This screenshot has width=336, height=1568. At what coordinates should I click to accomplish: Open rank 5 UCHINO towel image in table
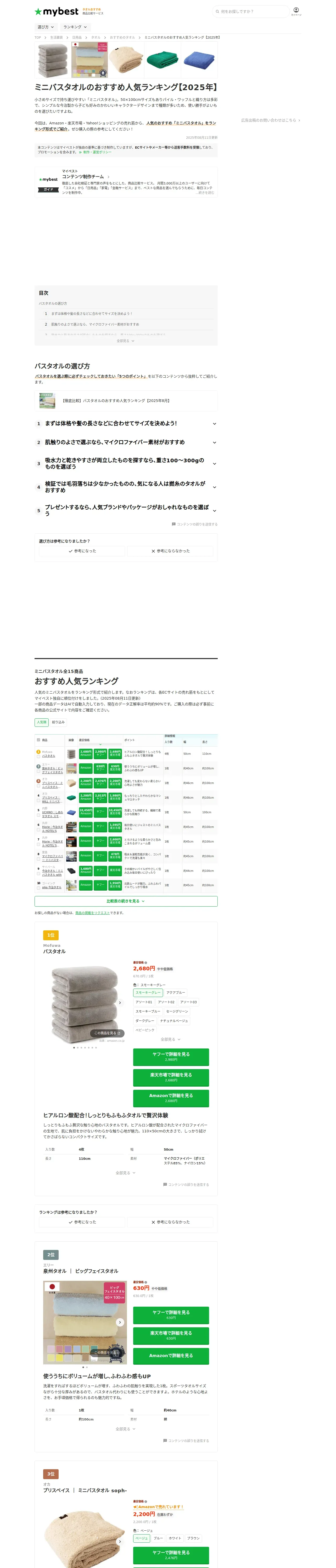[x=72, y=812]
